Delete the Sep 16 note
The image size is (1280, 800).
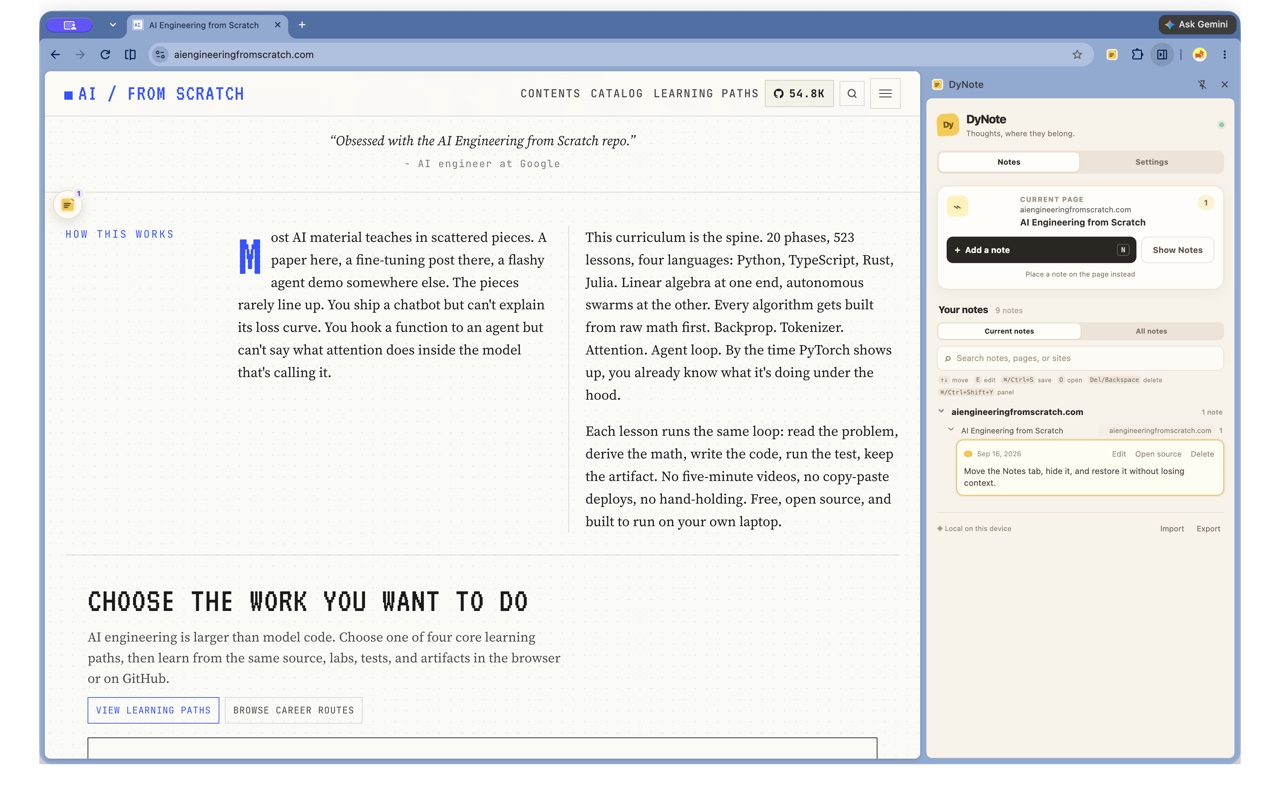(1202, 454)
